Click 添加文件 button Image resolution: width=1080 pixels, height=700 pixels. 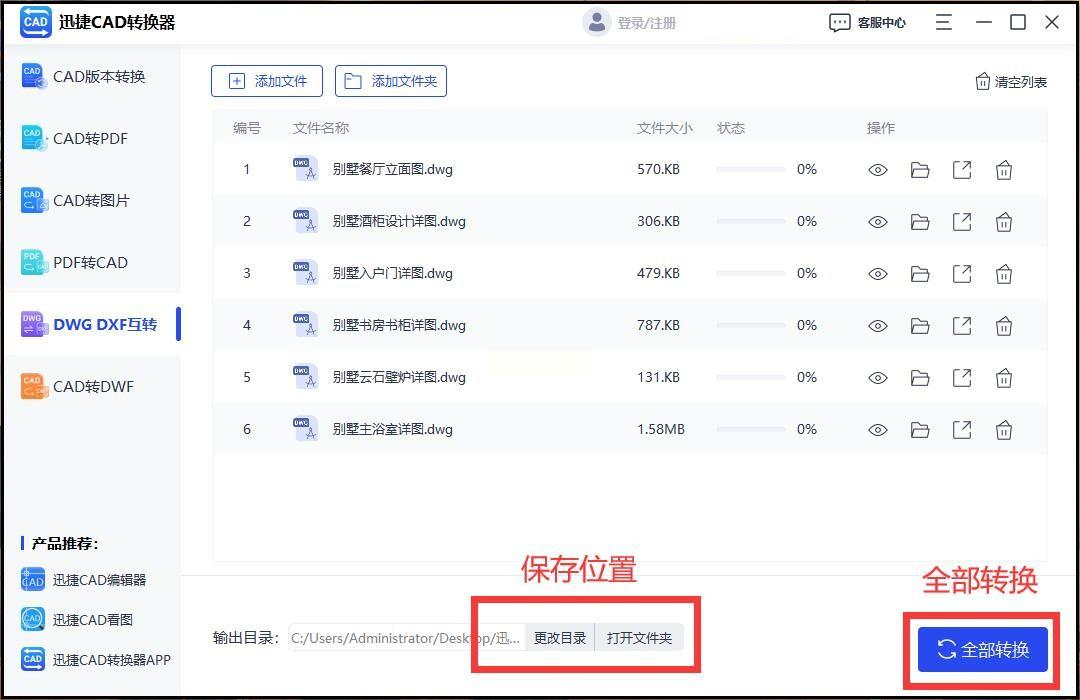267,81
